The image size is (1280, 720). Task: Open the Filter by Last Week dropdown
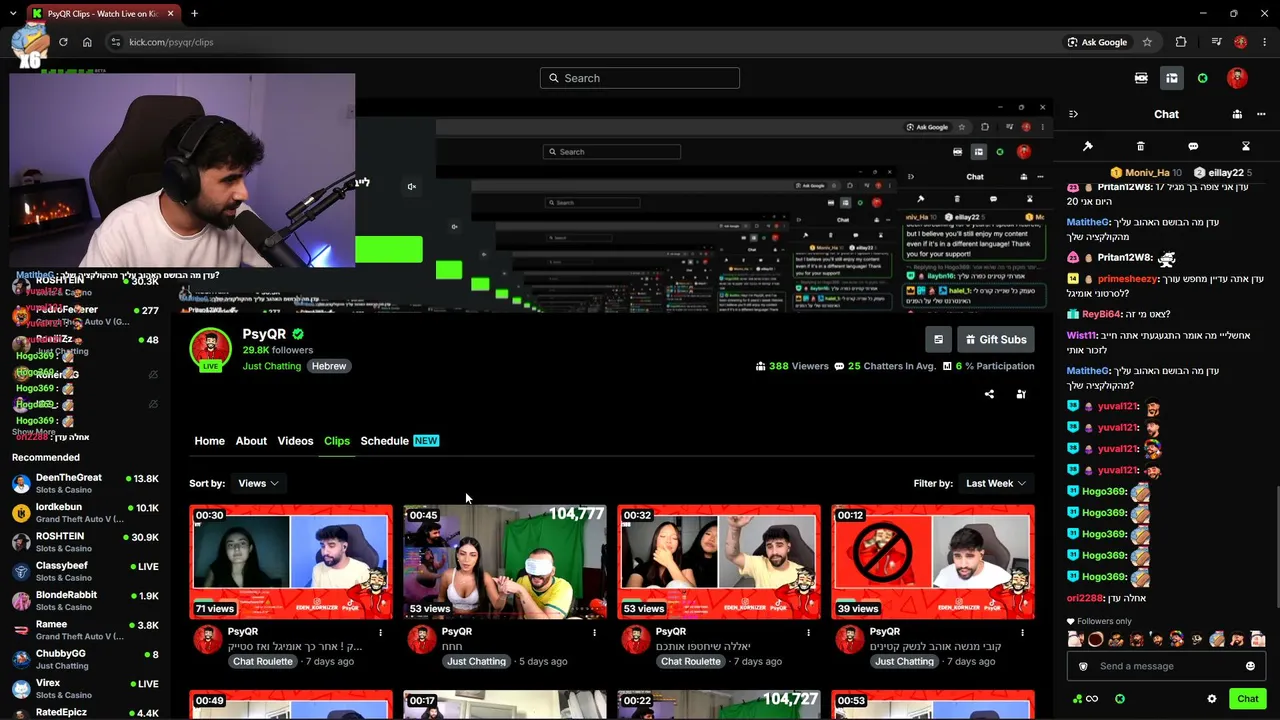pyautogui.click(x=995, y=483)
